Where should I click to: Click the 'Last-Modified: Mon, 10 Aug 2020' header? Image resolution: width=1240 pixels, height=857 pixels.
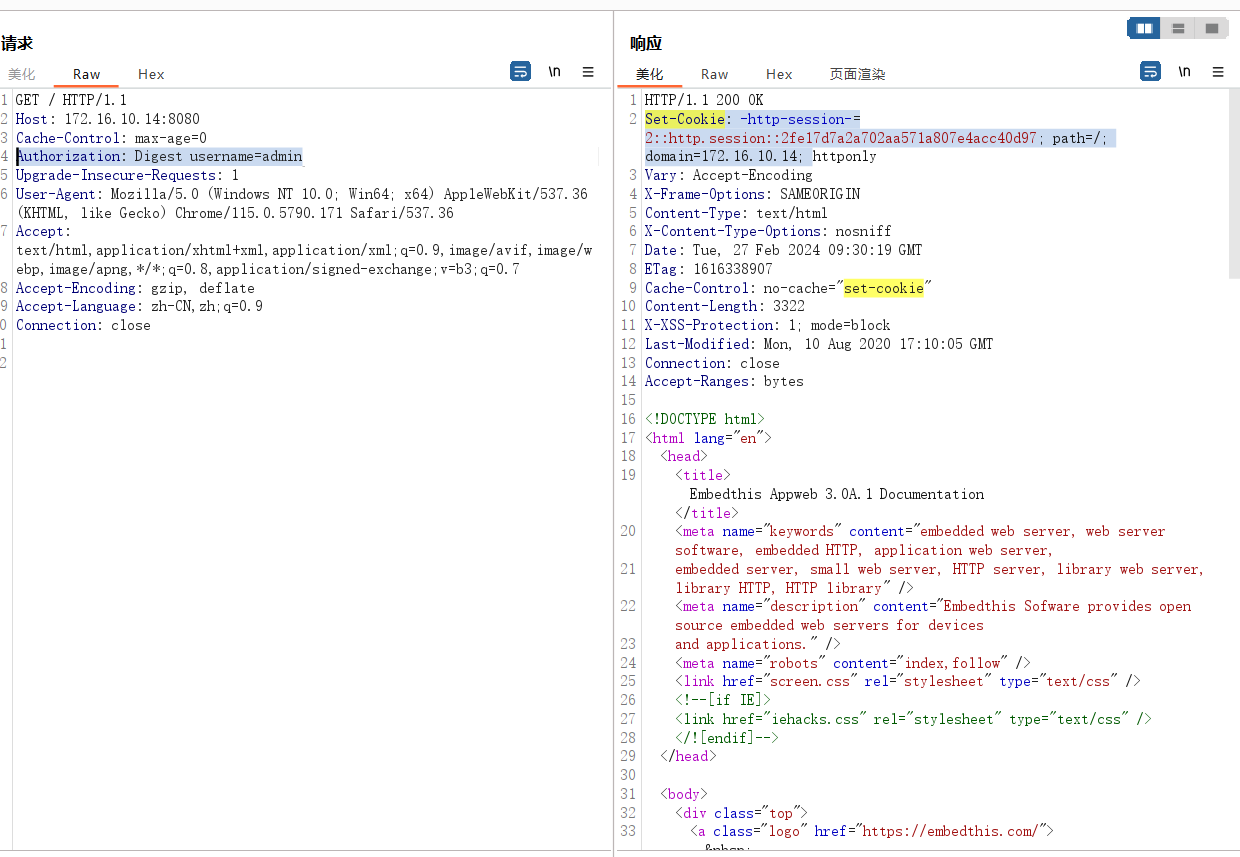coord(819,344)
